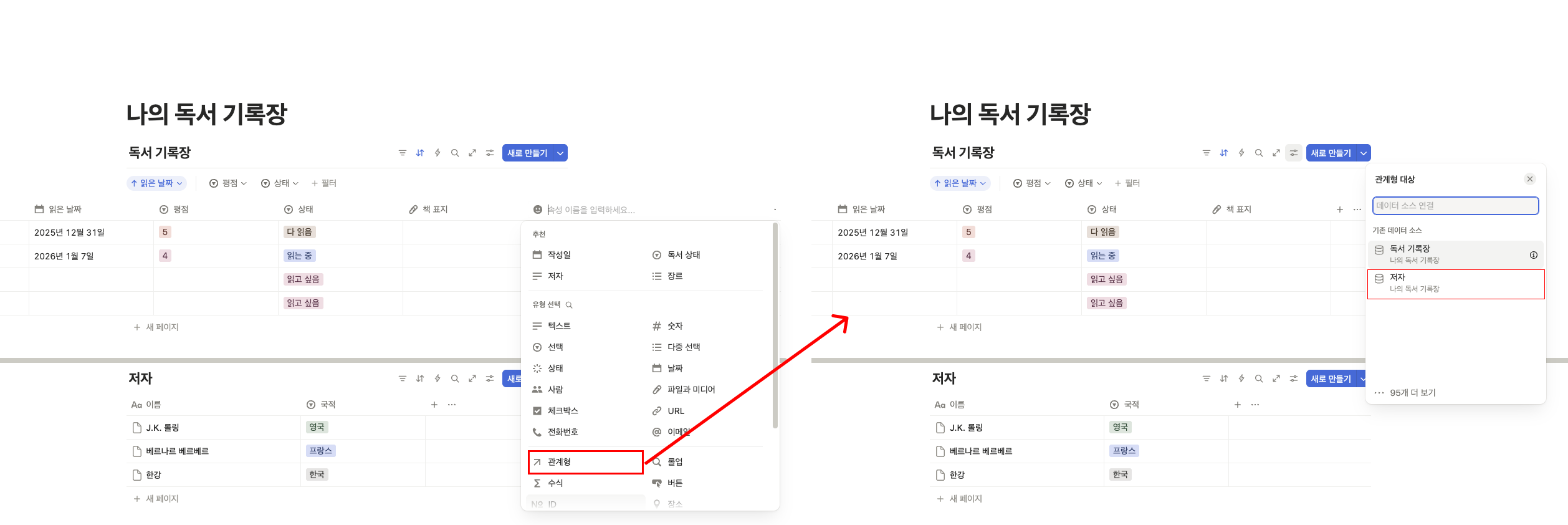Open dropdown arrow of left 독서 기록장 새로 만들기
The width and height of the screenshot is (1568, 525).
(x=560, y=153)
